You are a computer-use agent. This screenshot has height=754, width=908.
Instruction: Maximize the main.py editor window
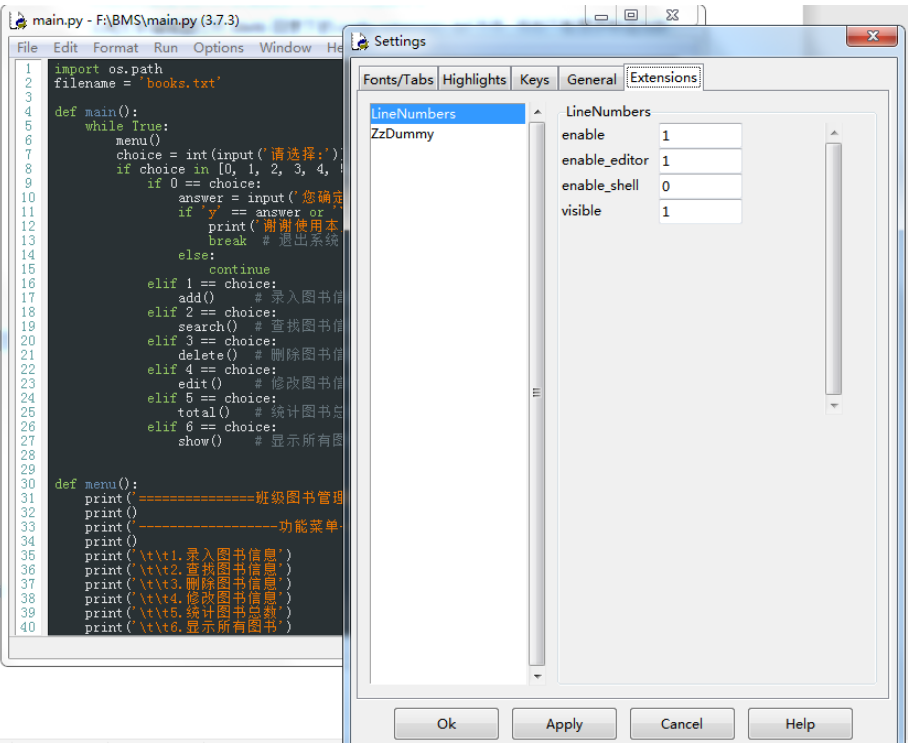click(x=631, y=15)
